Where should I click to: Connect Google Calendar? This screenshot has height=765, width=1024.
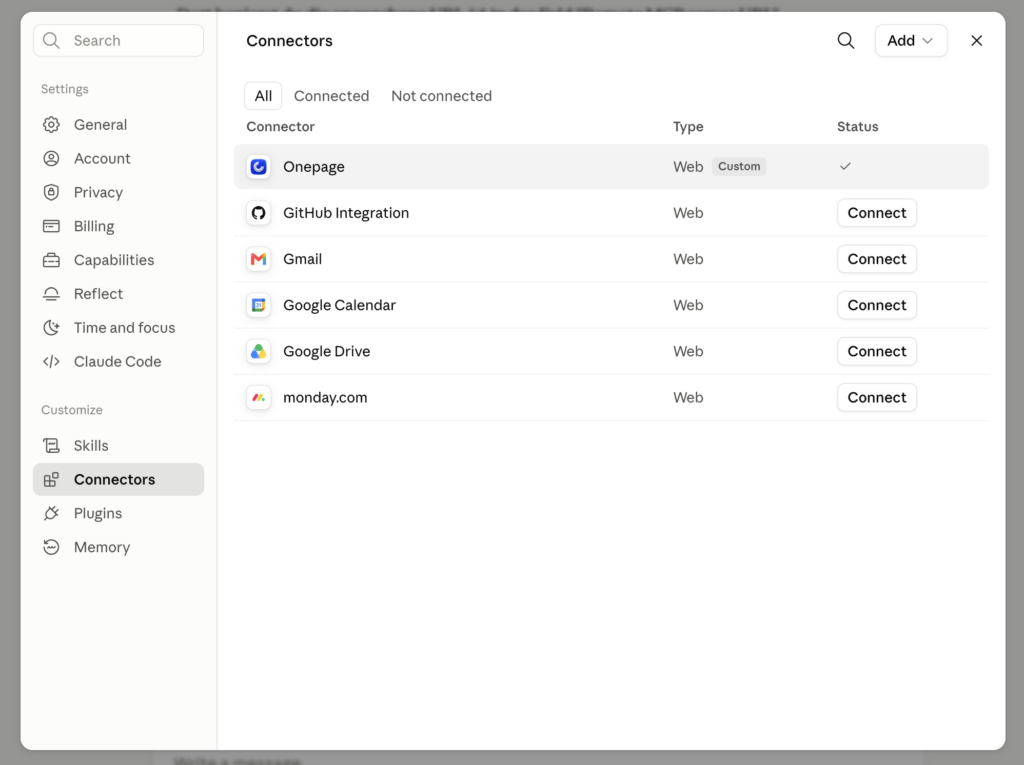(x=876, y=305)
